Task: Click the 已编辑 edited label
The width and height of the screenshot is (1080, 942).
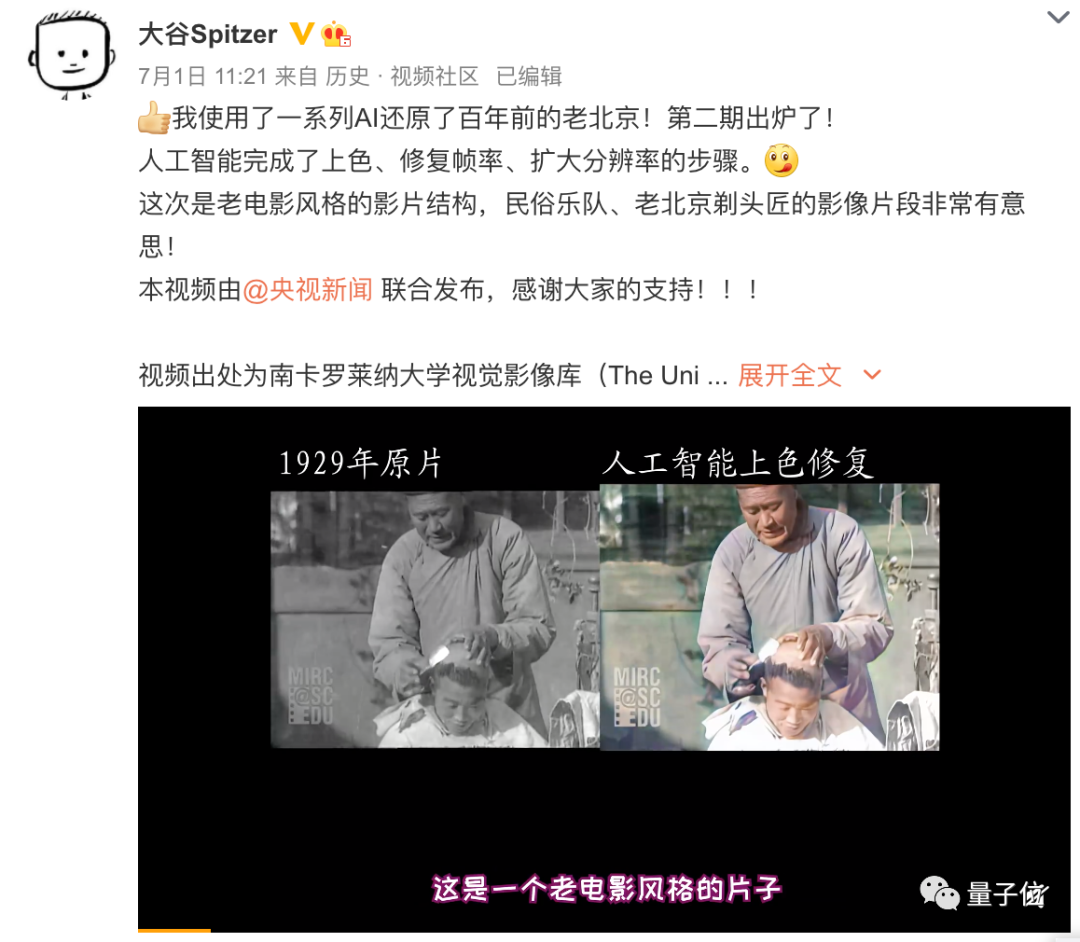Action: point(529,76)
